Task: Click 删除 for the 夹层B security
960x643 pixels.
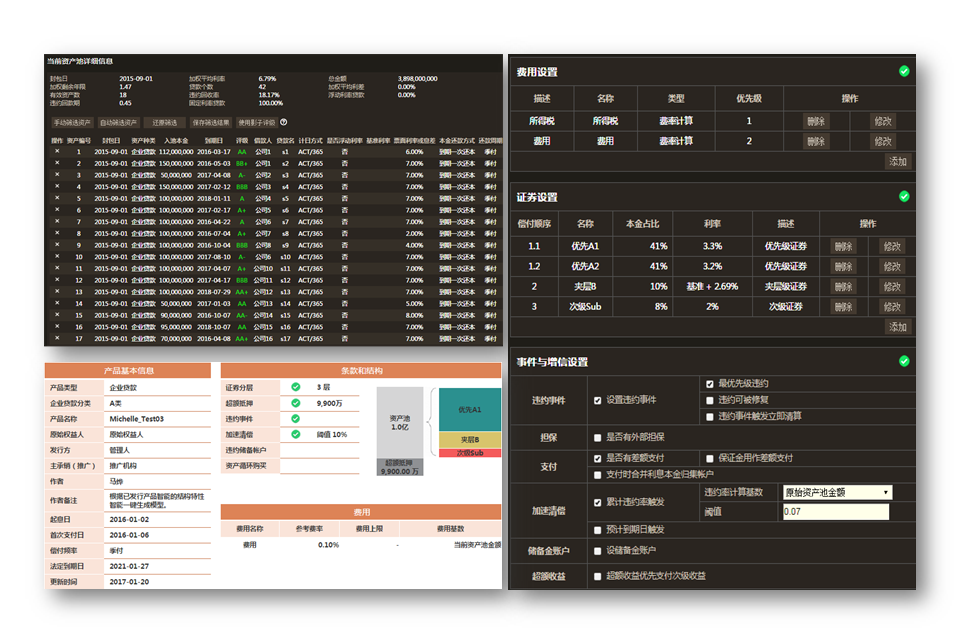Action: pos(843,287)
